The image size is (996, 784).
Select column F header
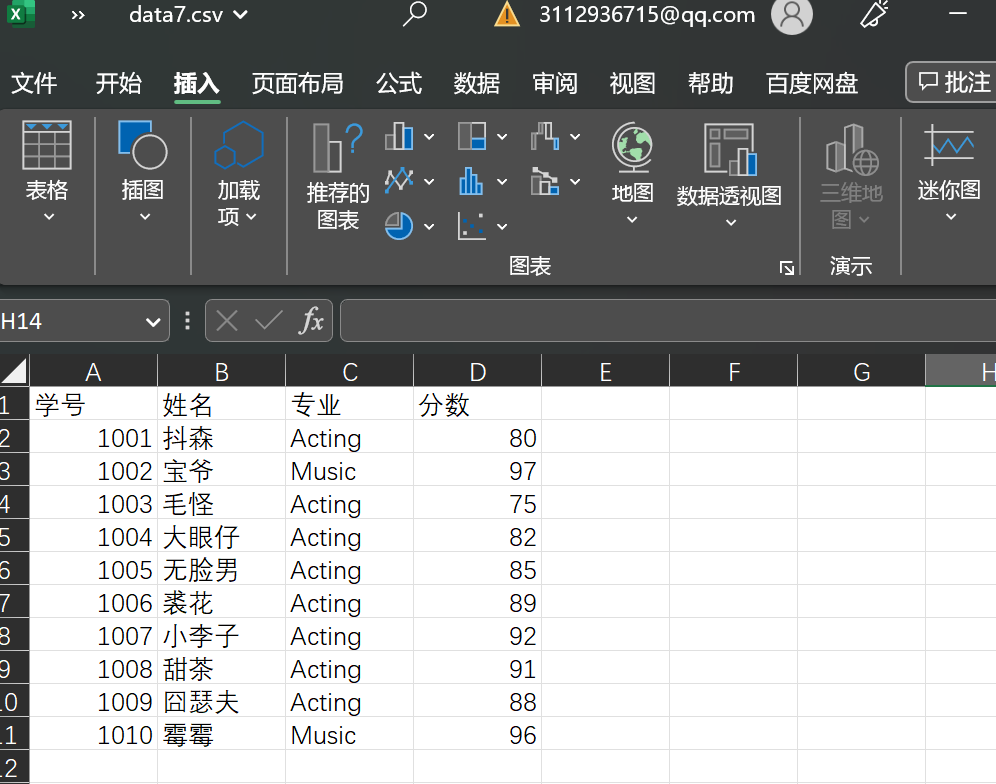[734, 371]
